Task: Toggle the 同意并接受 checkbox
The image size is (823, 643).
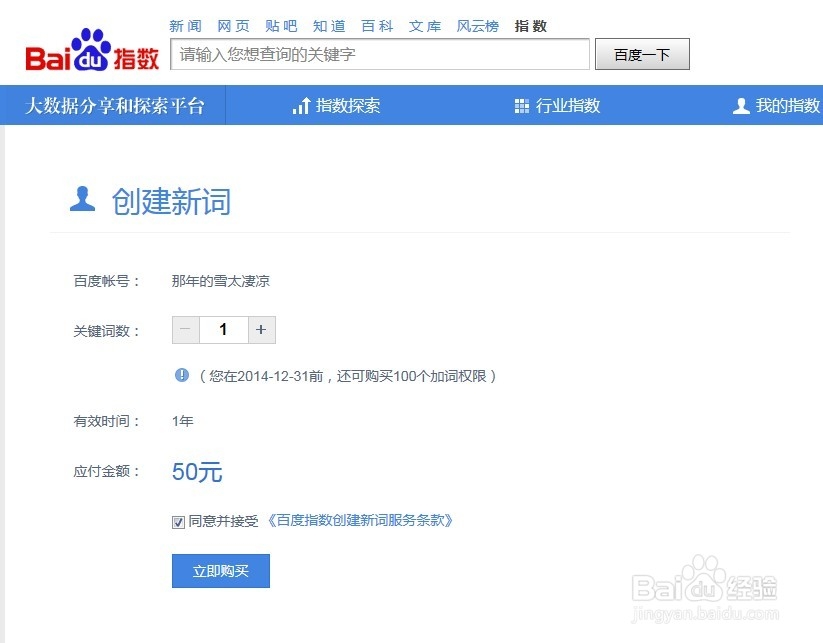Action: [178, 522]
